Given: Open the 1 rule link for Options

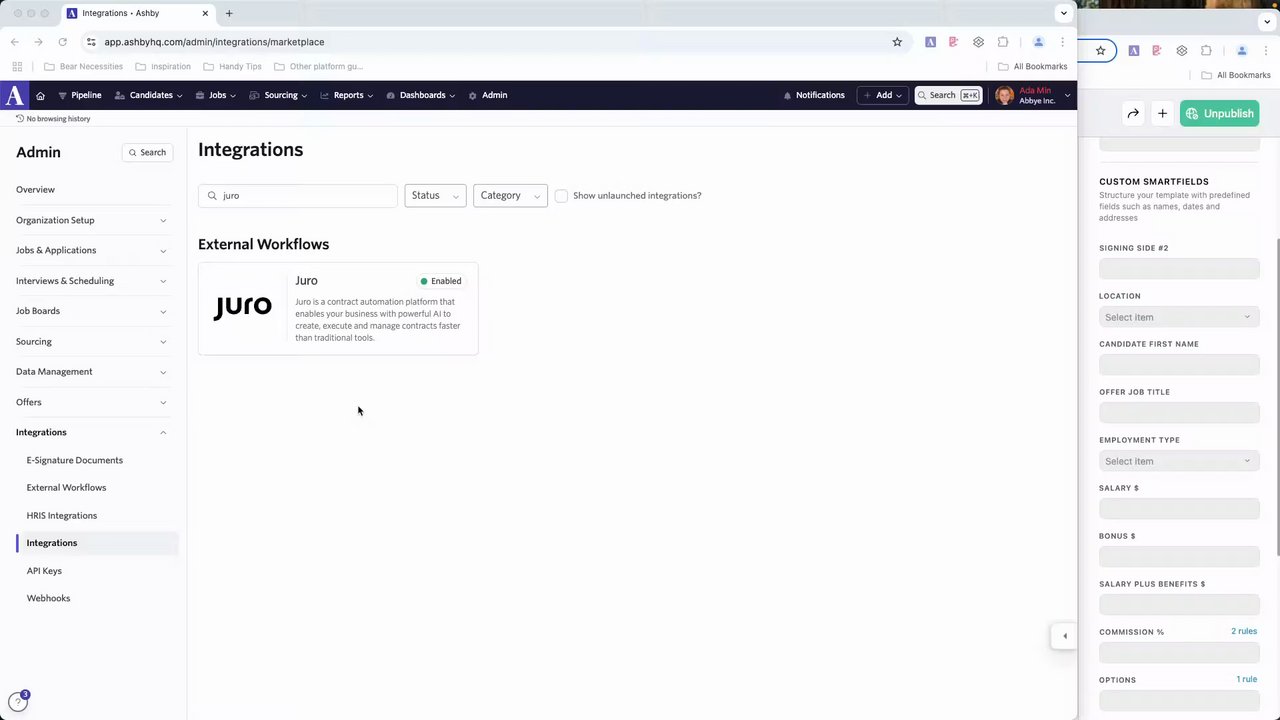Looking at the screenshot, I should tap(1246, 680).
